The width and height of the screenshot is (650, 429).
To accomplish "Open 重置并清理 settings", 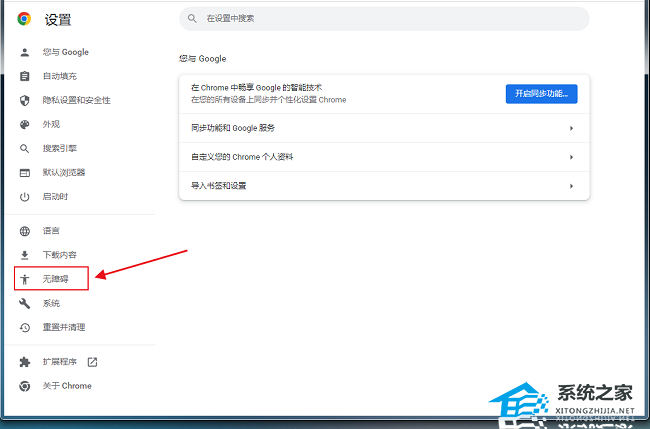I will coord(64,327).
